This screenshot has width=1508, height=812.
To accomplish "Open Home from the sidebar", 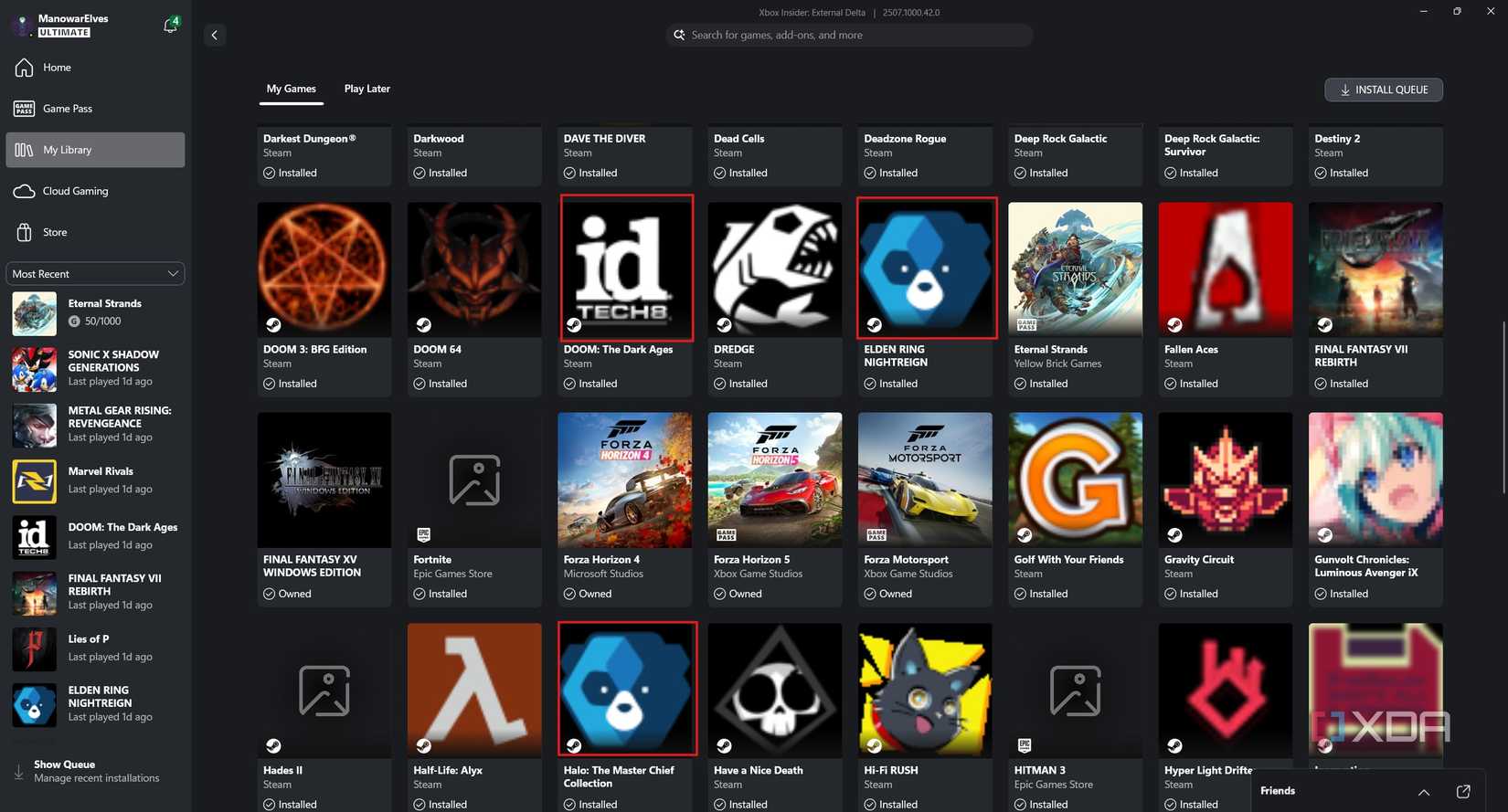I will 95,68.
